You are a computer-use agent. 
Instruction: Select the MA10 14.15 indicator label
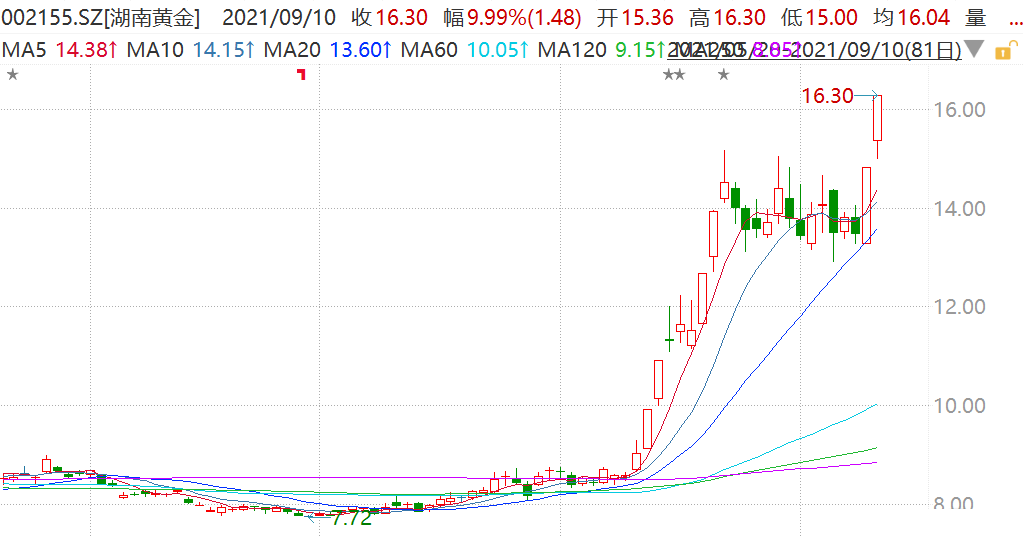tap(191, 50)
